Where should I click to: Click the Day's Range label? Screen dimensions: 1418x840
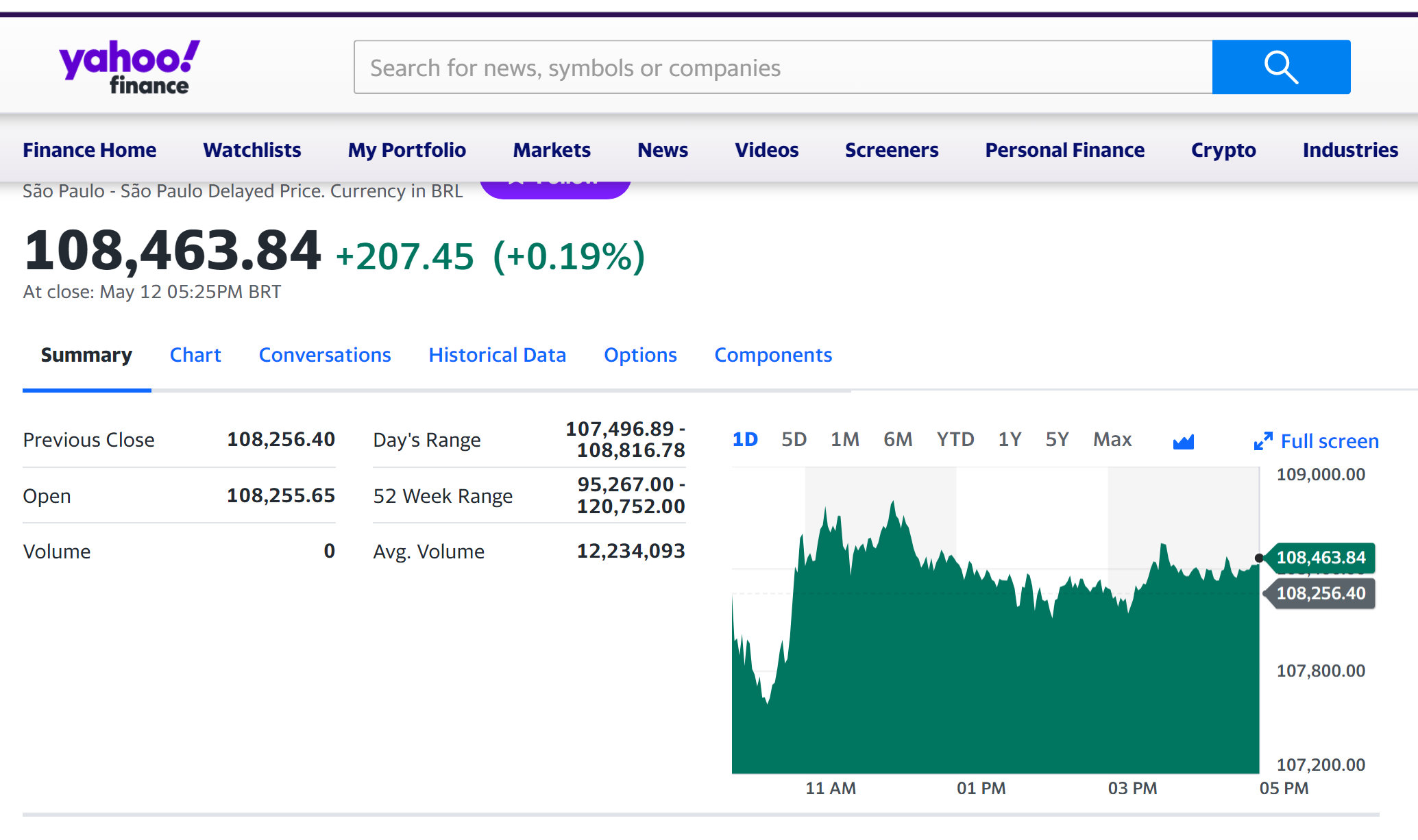(427, 440)
